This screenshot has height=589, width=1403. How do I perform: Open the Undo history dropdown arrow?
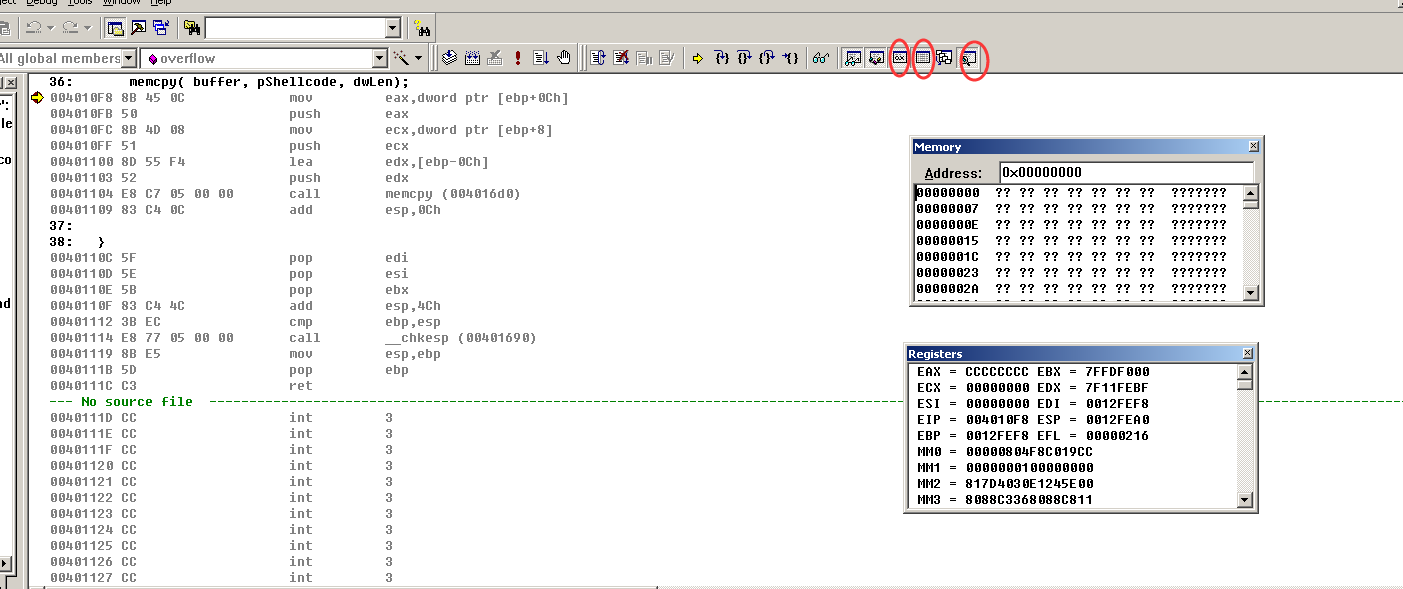[51, 28]
